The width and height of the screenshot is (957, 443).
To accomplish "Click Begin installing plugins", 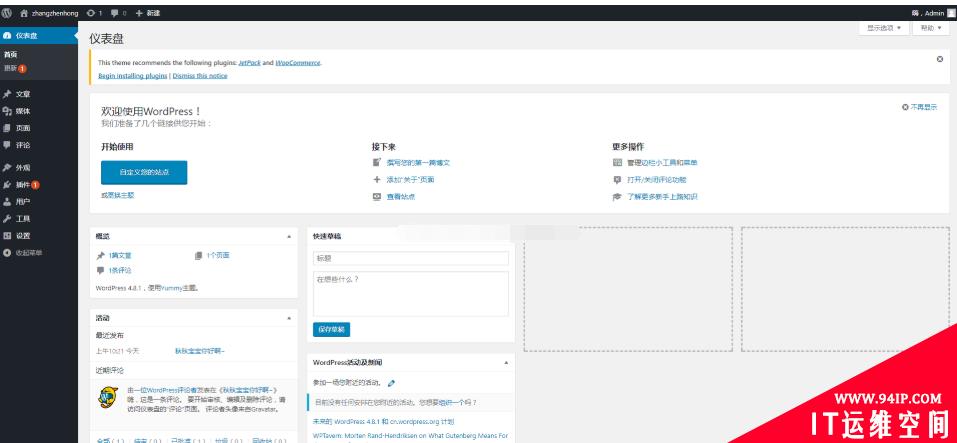I will [132, 76].
